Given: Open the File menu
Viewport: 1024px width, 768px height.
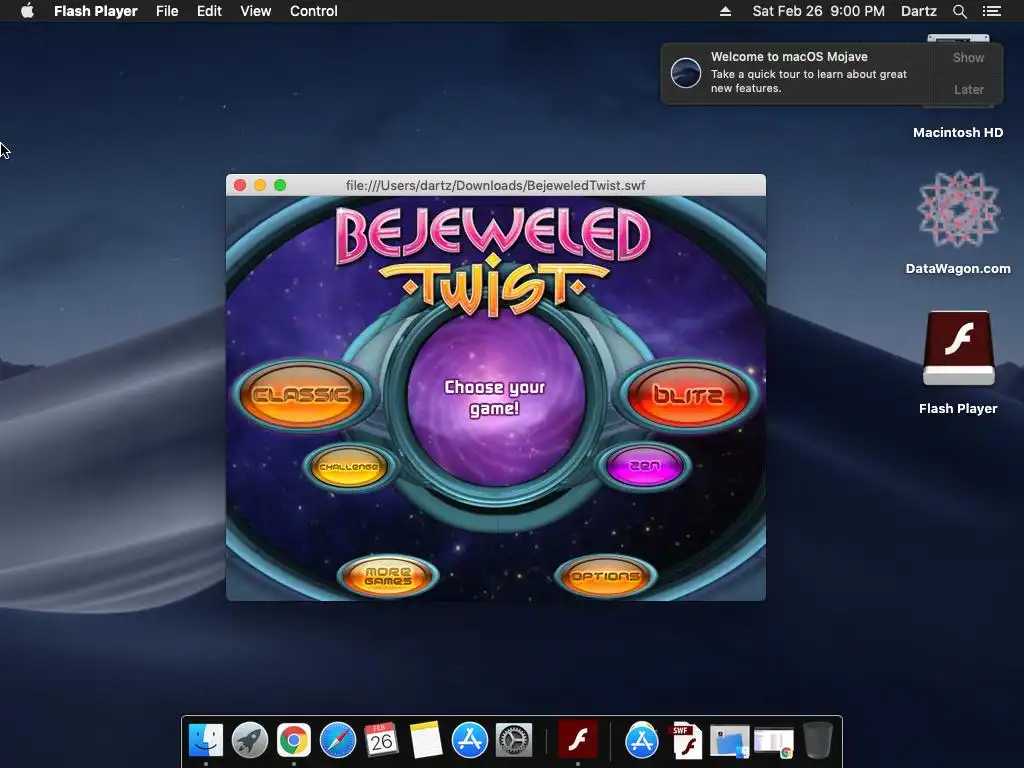Looking at the screenshot, I should 167,10.
